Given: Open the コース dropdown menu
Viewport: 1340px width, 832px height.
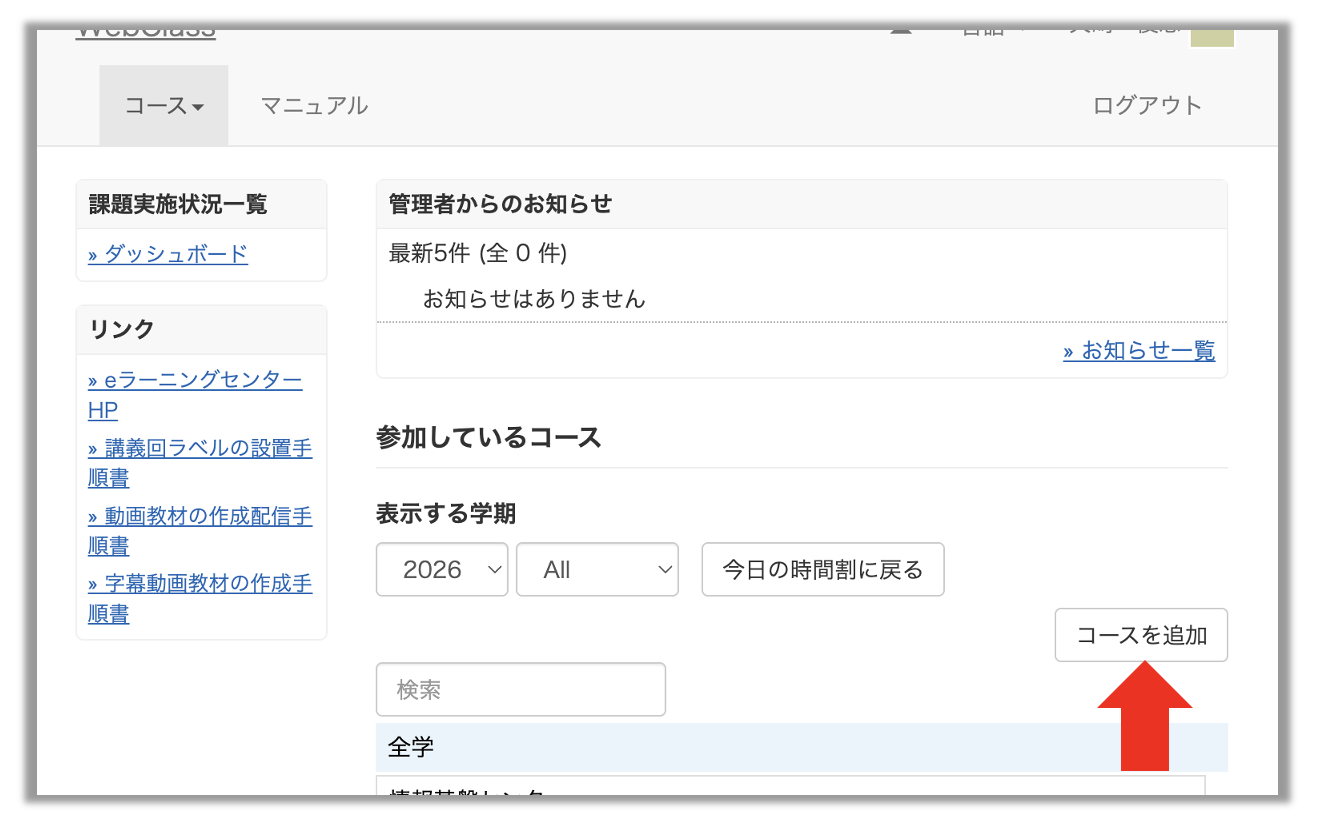Looking at the screenshot, I should pyautogui.click(x=164, y=105).
